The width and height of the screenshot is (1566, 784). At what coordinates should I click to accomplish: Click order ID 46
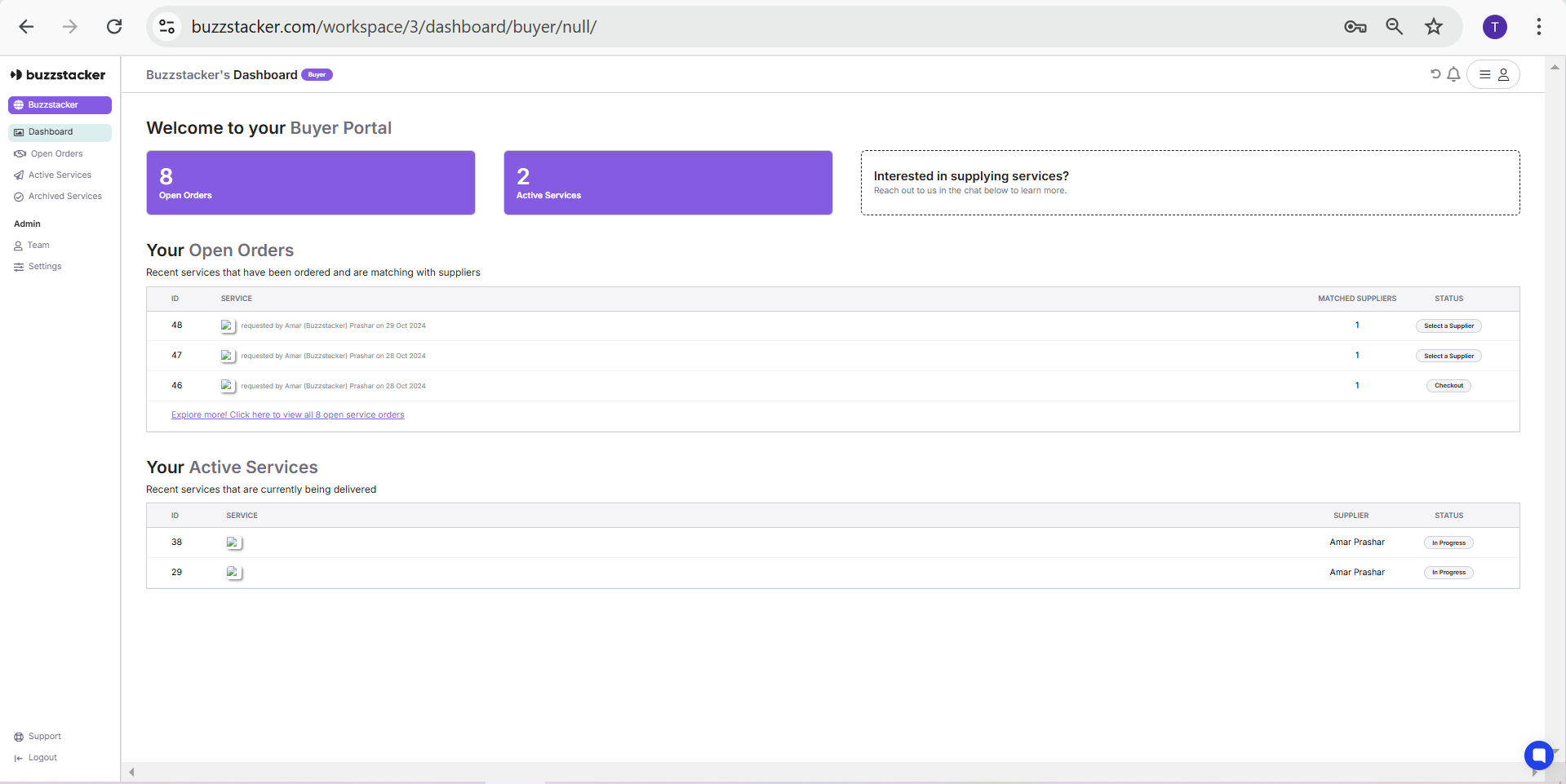click(x=177, y=386)
